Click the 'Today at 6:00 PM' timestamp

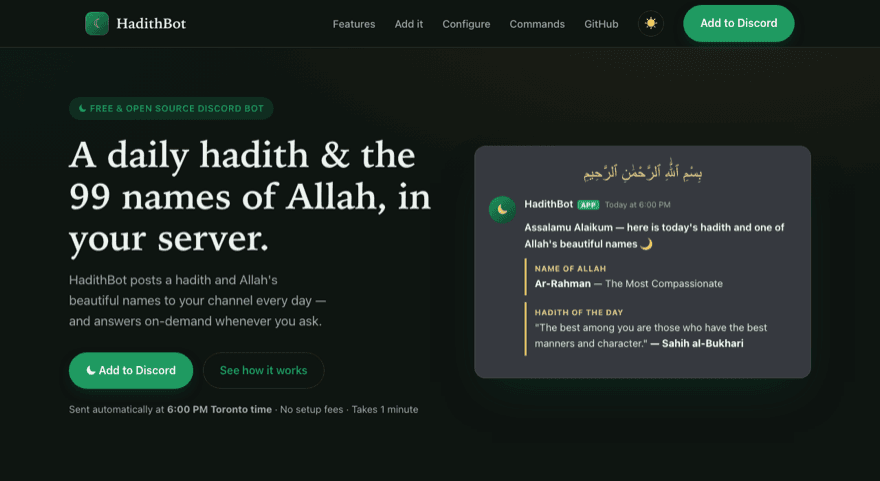click(x=638, y=205)
